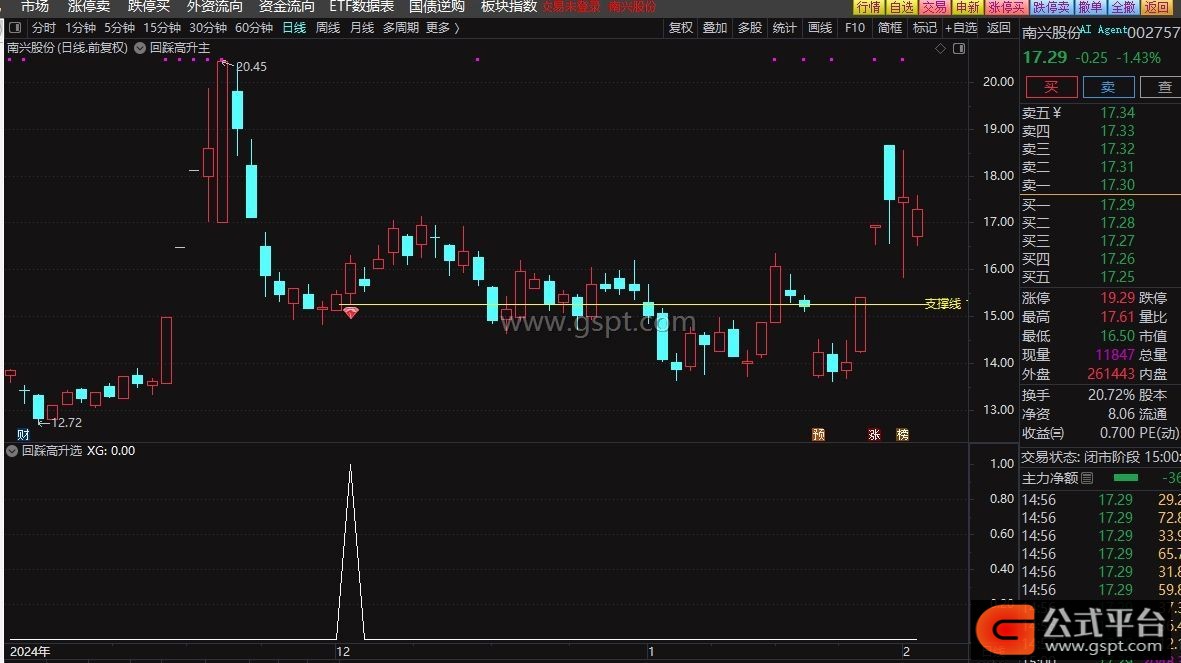Click the blue 撤单 cancel order button
Screen dimensions: 1181x663
[x=1090, y=7]
